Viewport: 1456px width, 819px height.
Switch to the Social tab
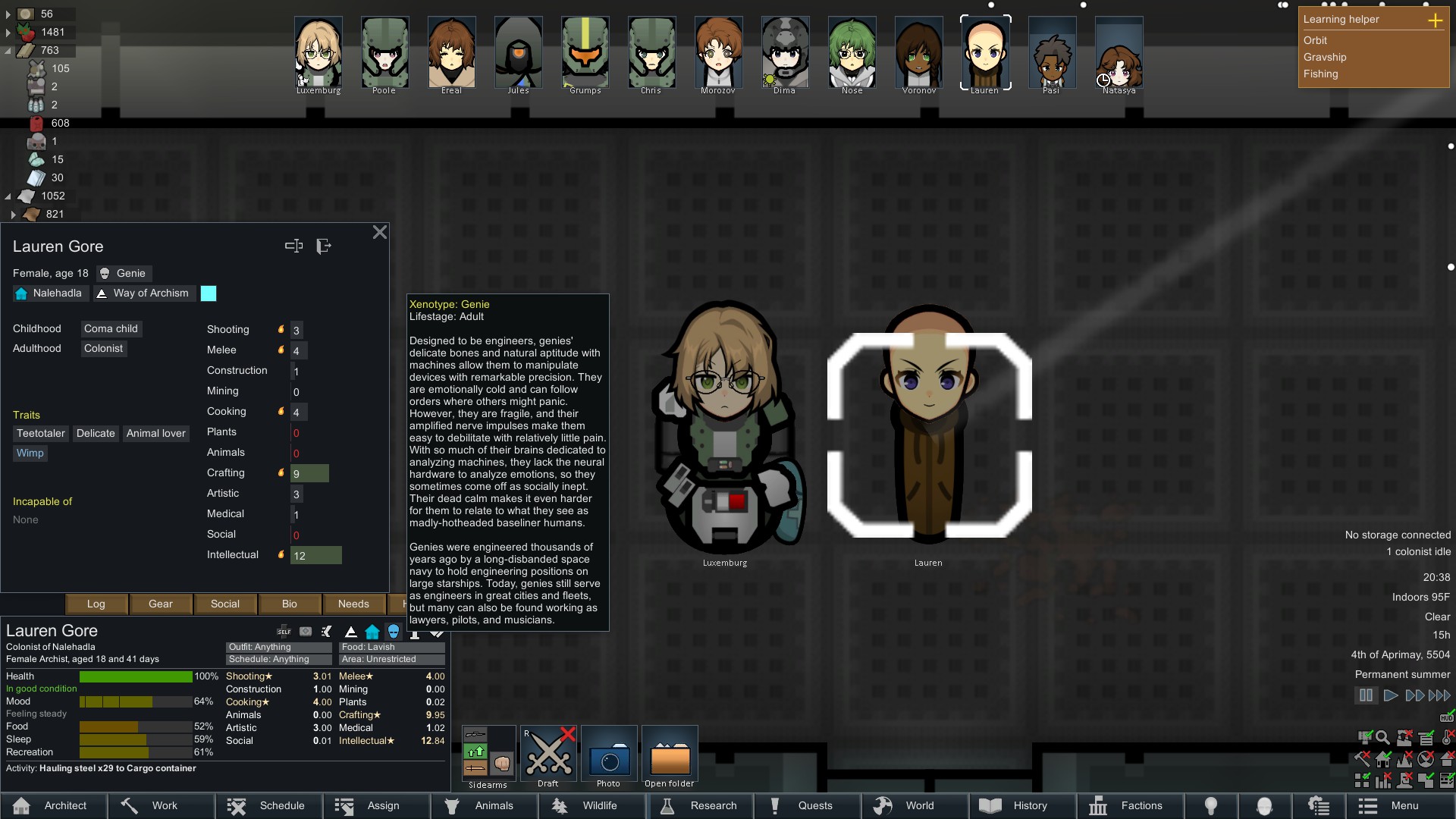pos(225,604)
